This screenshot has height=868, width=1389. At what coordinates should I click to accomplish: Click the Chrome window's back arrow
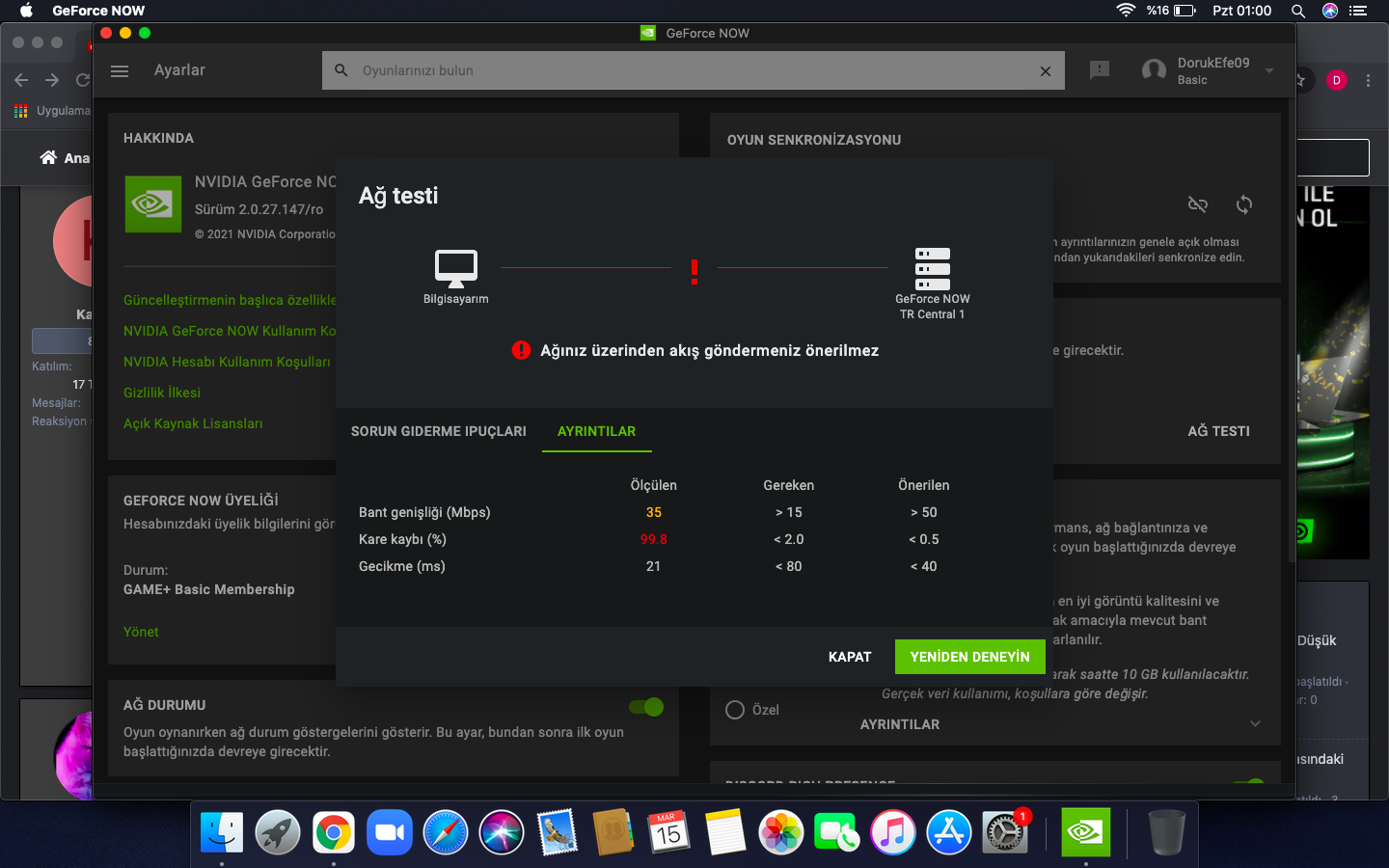(21, 80)
